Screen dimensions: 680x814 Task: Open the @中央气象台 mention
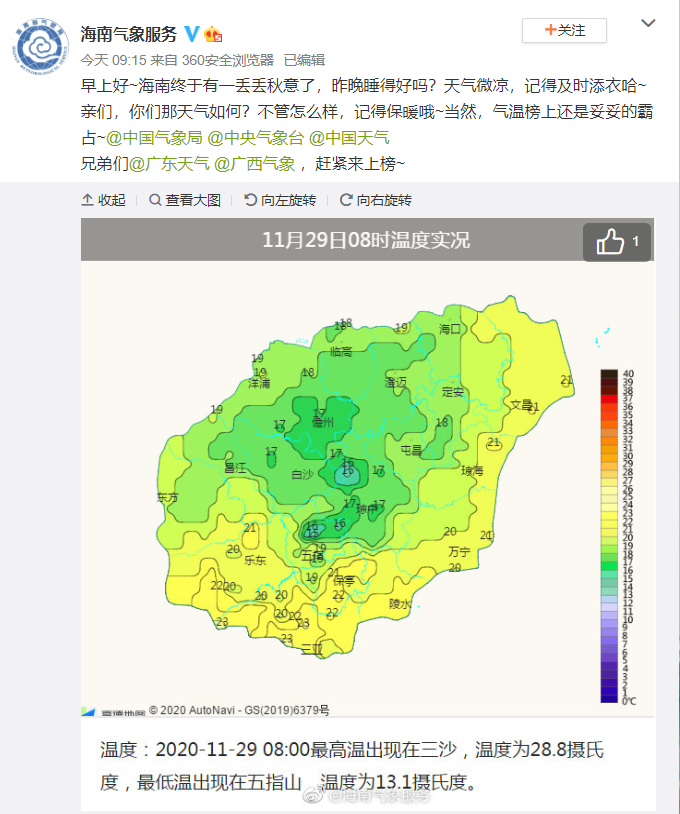255,137
